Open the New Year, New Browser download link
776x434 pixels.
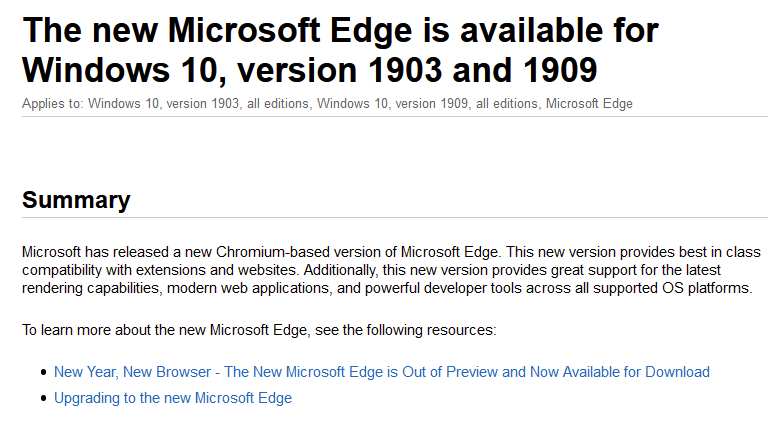tap(381, 372)
